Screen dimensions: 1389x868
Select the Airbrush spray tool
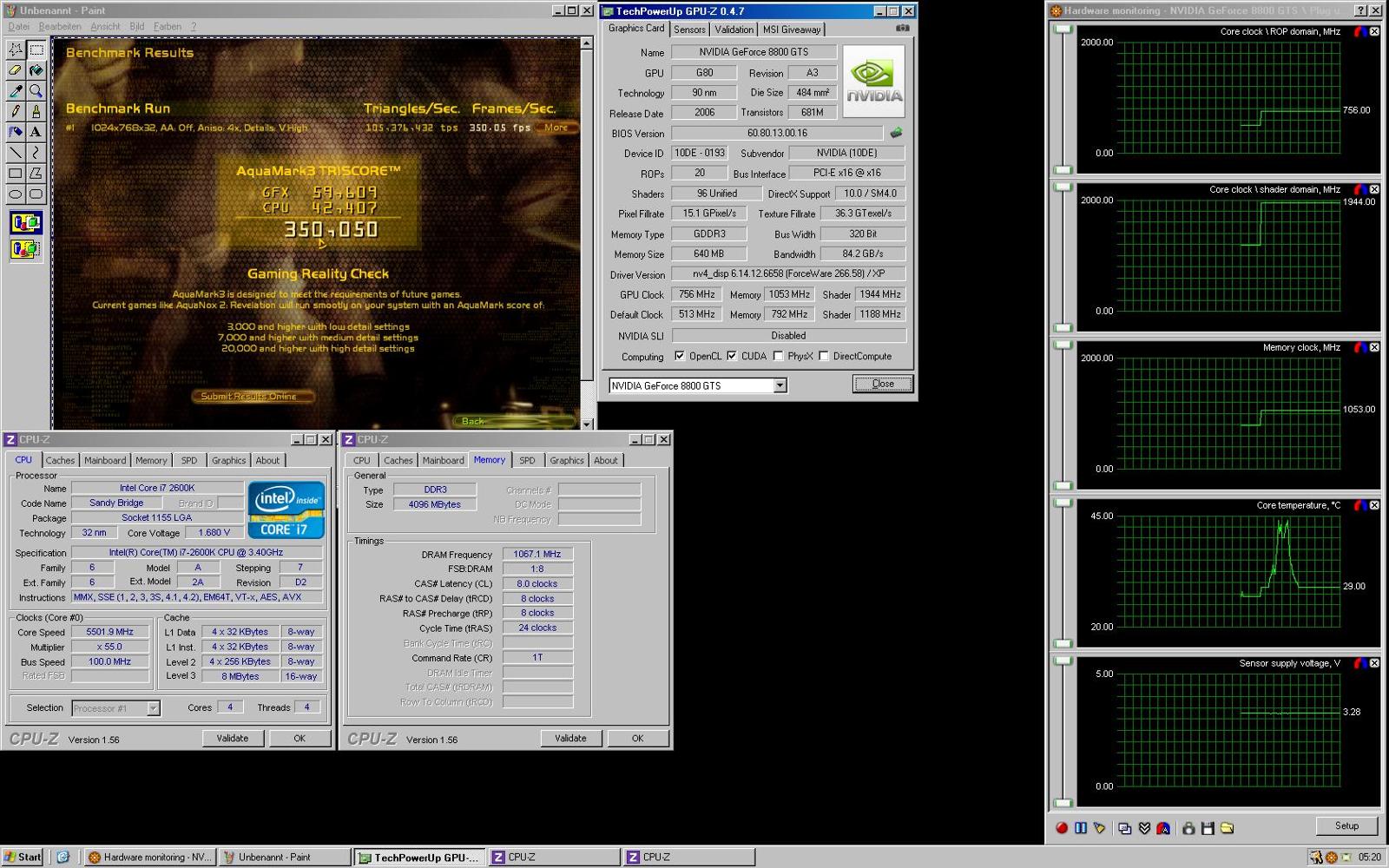[x=16, y=132]
